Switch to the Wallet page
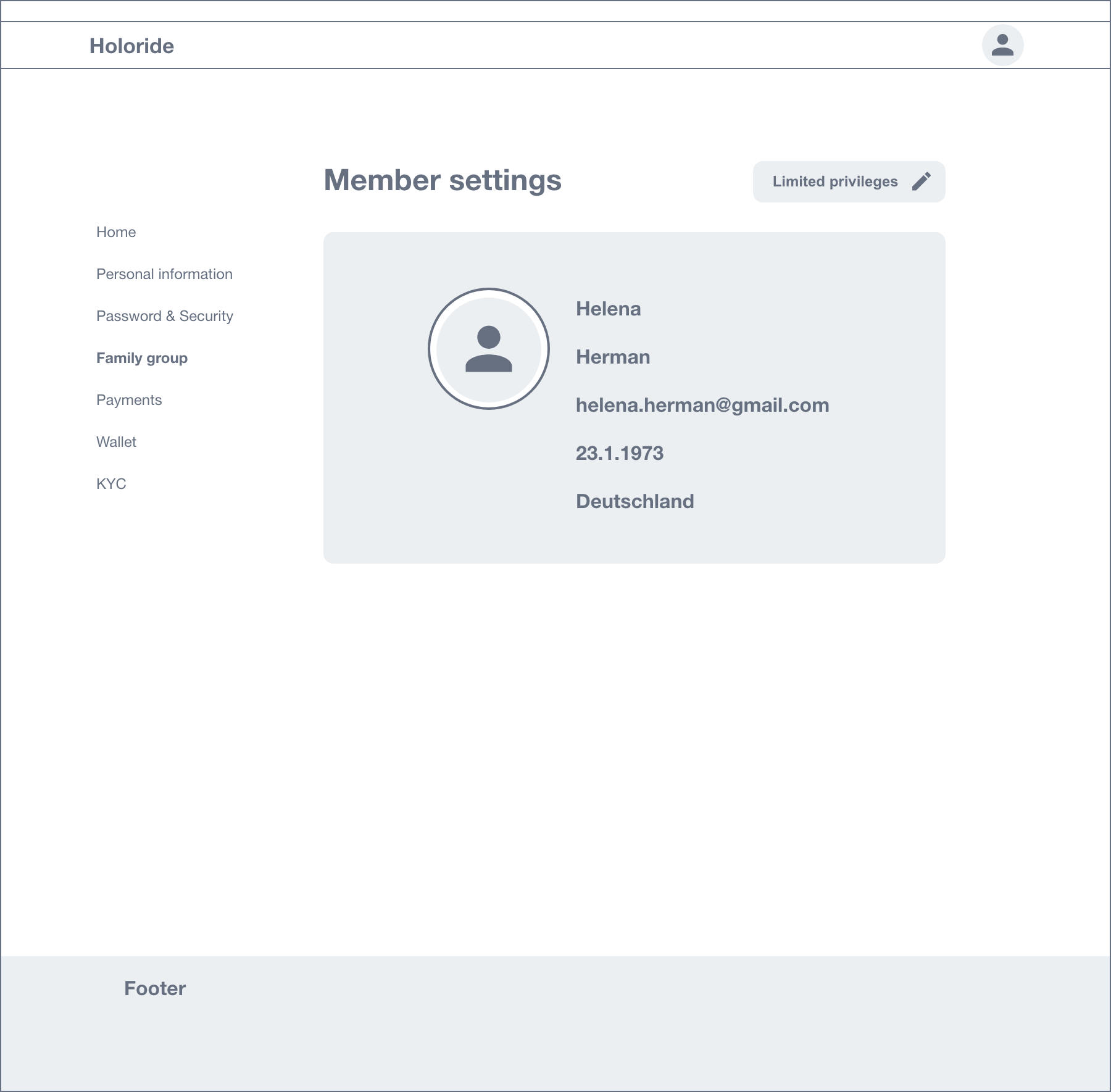 tap(116, 442)
